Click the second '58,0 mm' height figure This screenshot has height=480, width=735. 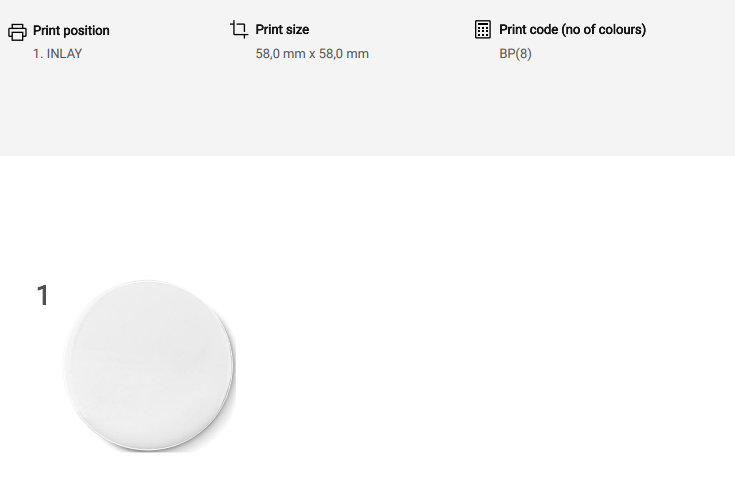[345, 54]
